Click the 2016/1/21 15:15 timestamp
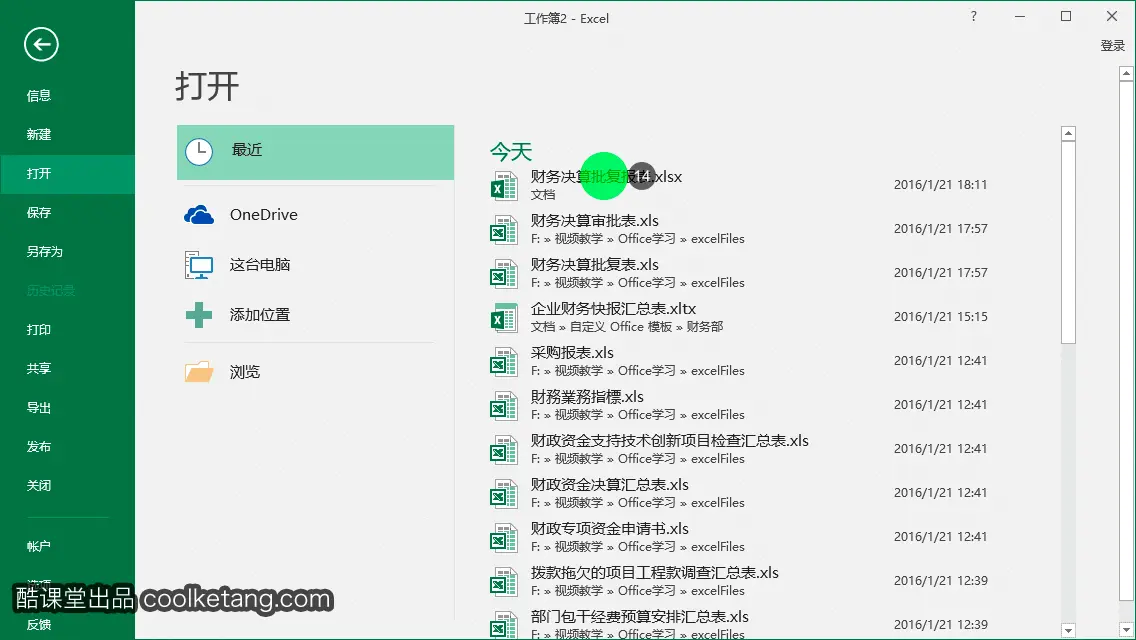The height and width of the screenshot is (640, 1136). click(940, 317)
